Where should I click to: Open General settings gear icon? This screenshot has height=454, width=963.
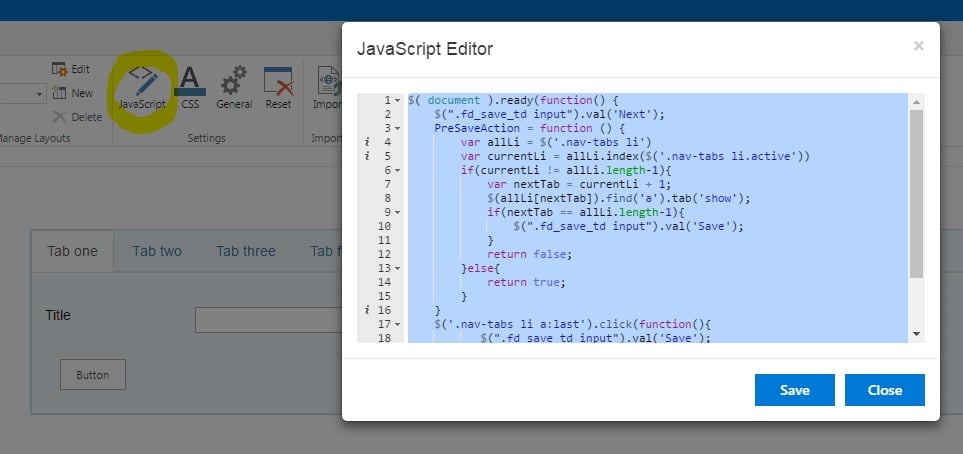(x=234, y=88)
